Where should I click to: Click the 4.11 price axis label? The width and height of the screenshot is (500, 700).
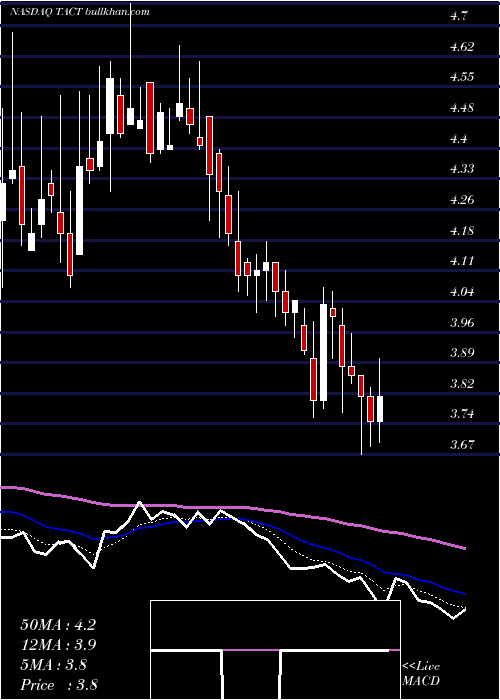point(462,261)
